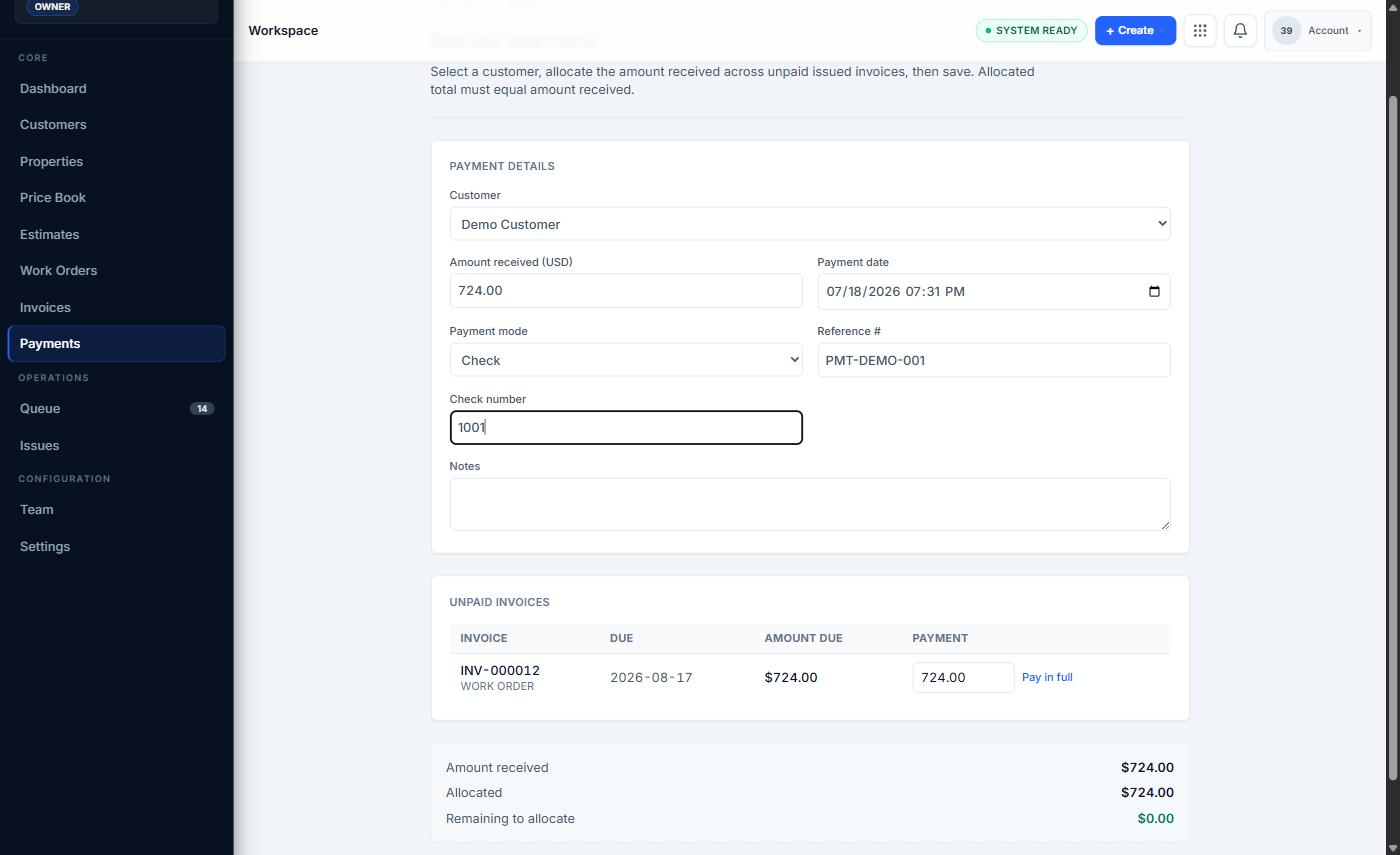Click due date 2026-08-17

tap(651, 677)
